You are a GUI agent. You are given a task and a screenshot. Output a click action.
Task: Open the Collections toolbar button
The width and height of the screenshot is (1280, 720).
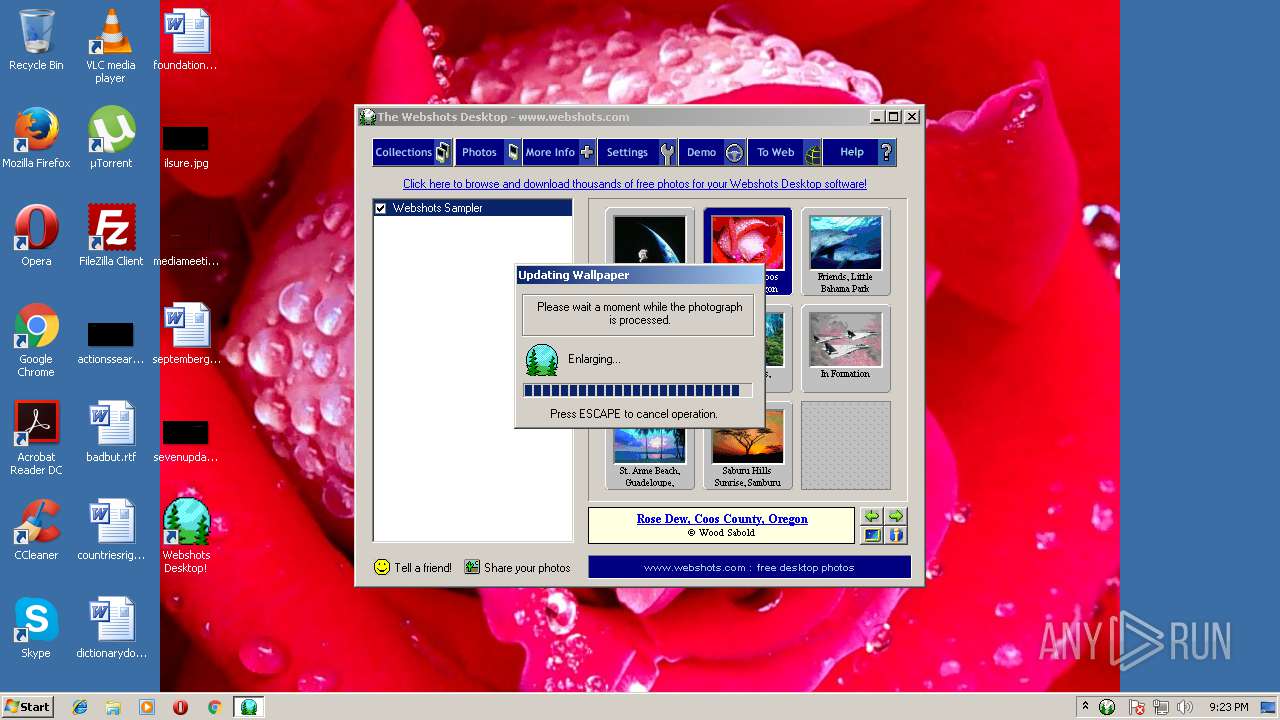click(413, 152)
